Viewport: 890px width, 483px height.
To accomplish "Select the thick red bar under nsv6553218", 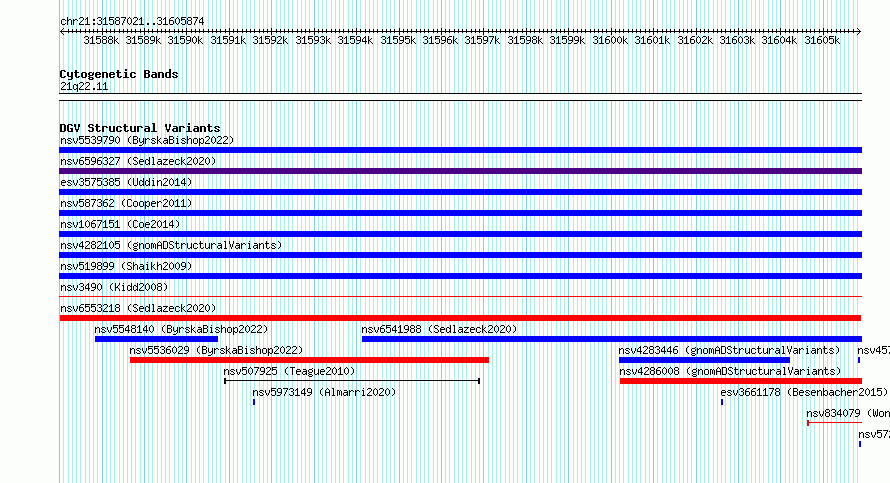I will 460,318.
